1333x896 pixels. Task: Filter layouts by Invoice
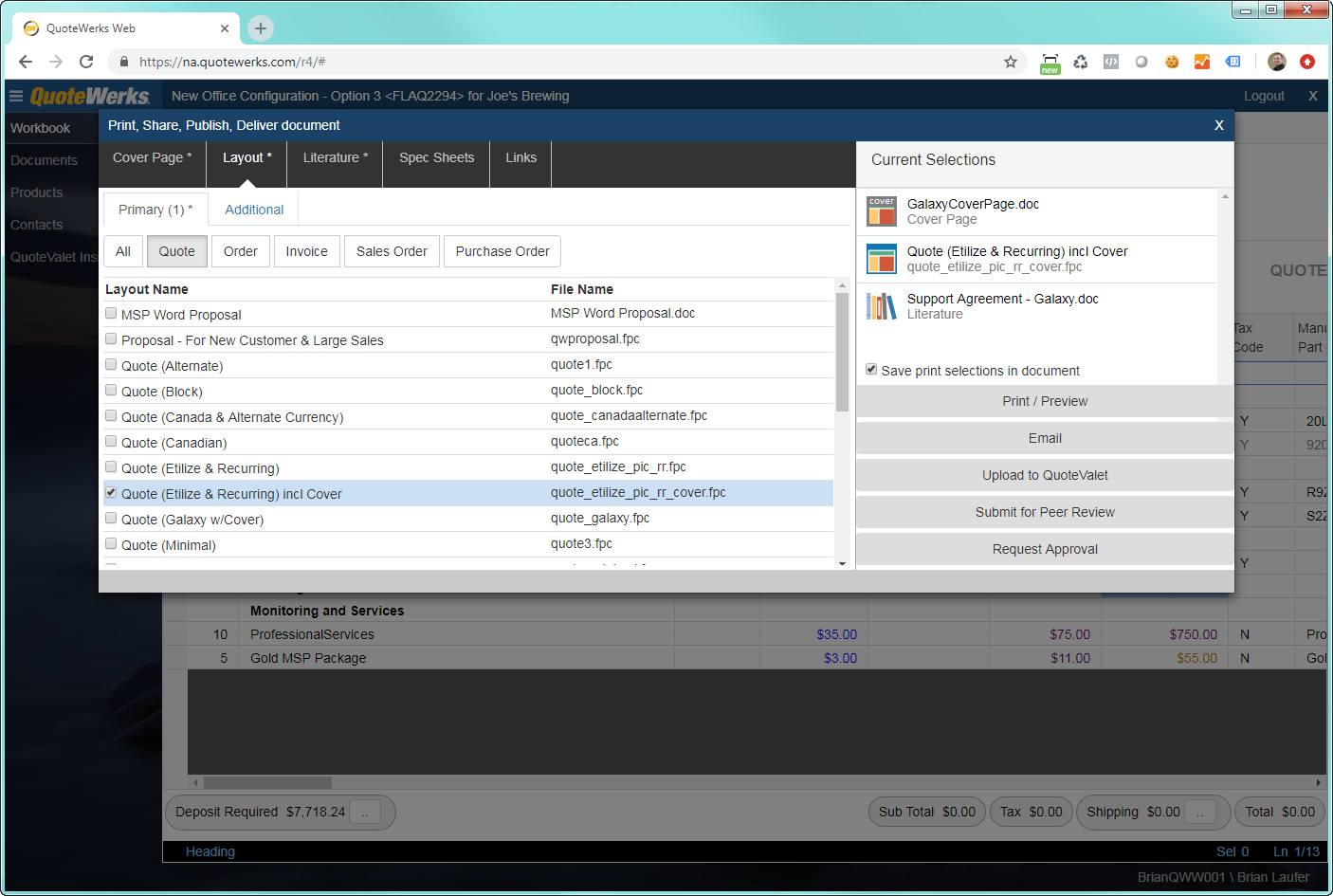click(x=307, y=251)
